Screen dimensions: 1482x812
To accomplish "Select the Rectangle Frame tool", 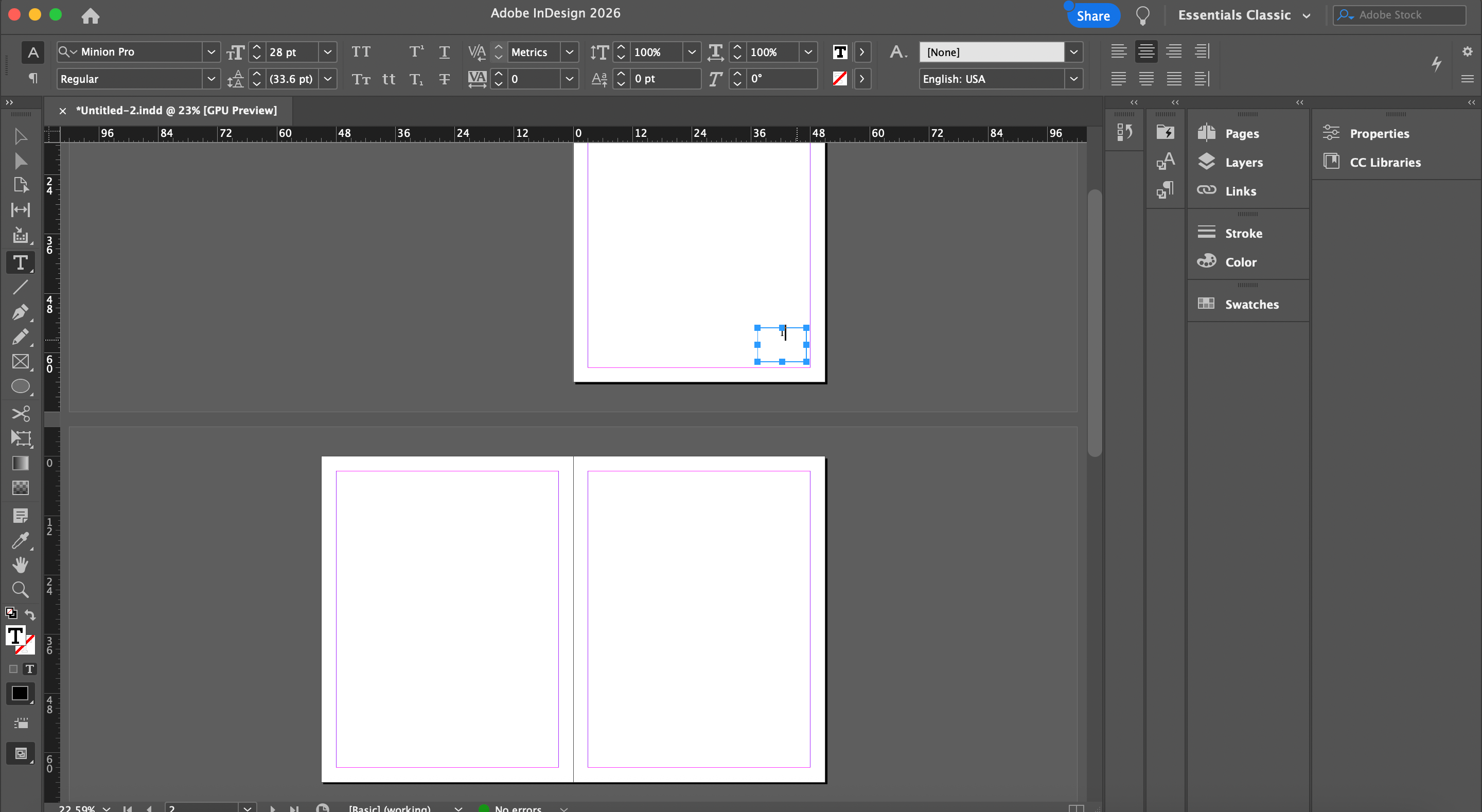I will [20, 361].
